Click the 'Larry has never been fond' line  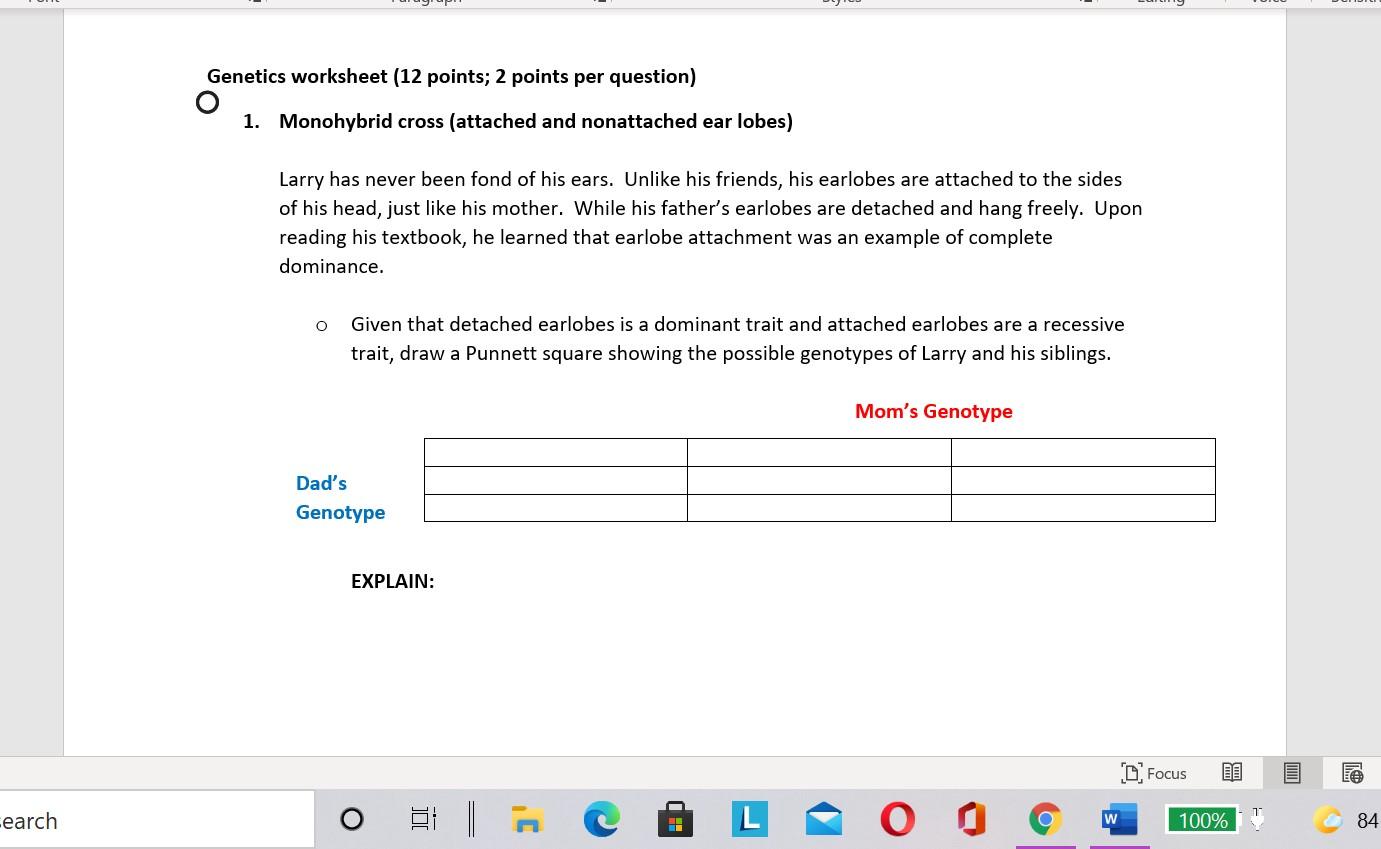point(700,179)
